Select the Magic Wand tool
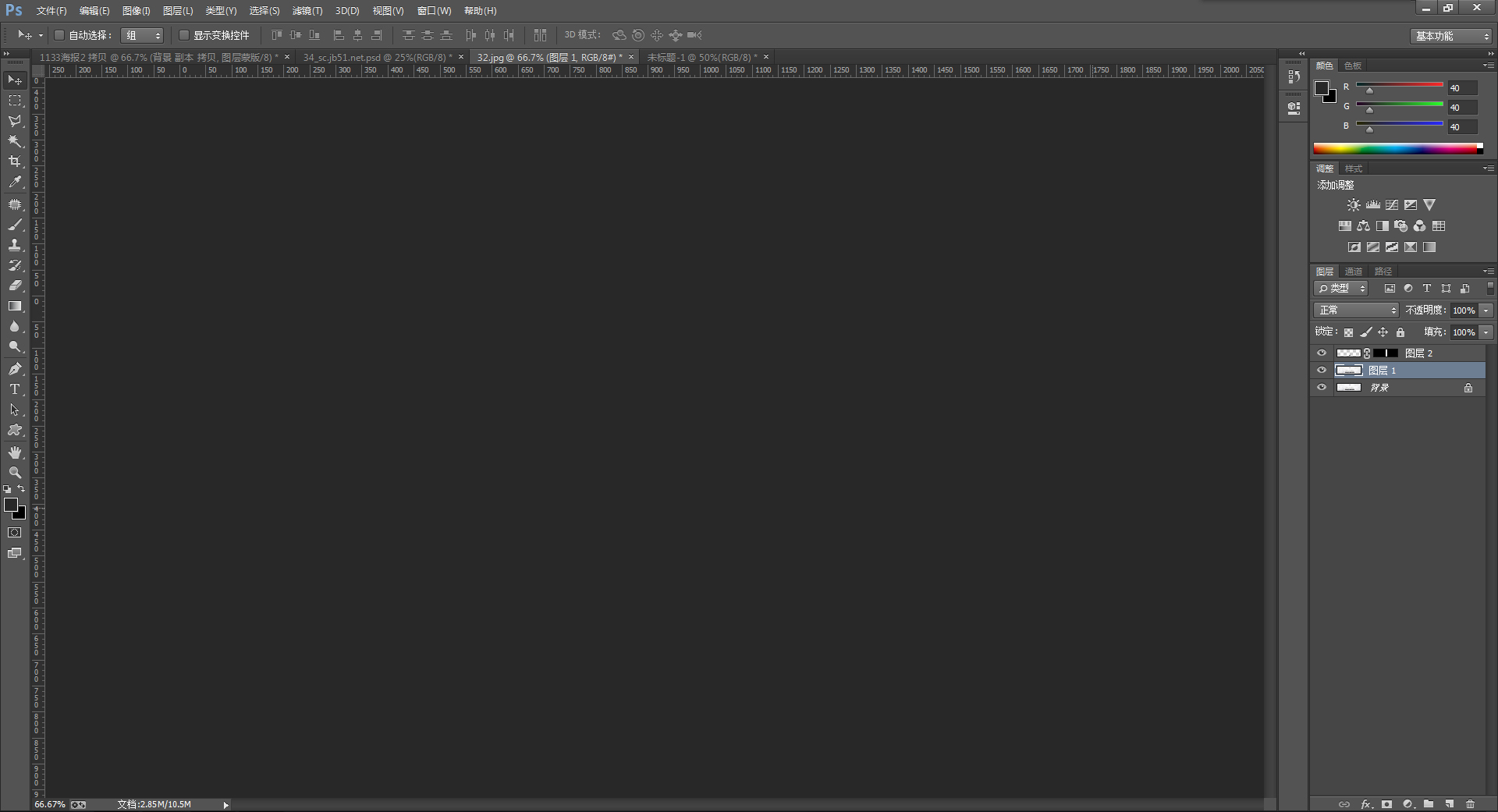 15,141
